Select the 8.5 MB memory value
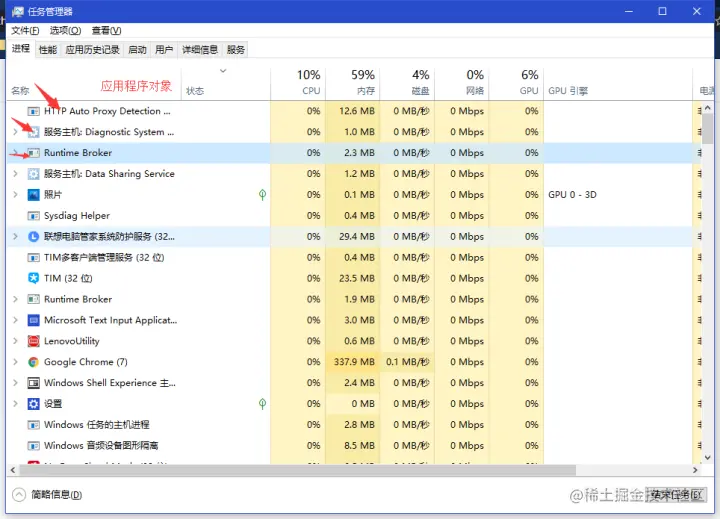 360,446
